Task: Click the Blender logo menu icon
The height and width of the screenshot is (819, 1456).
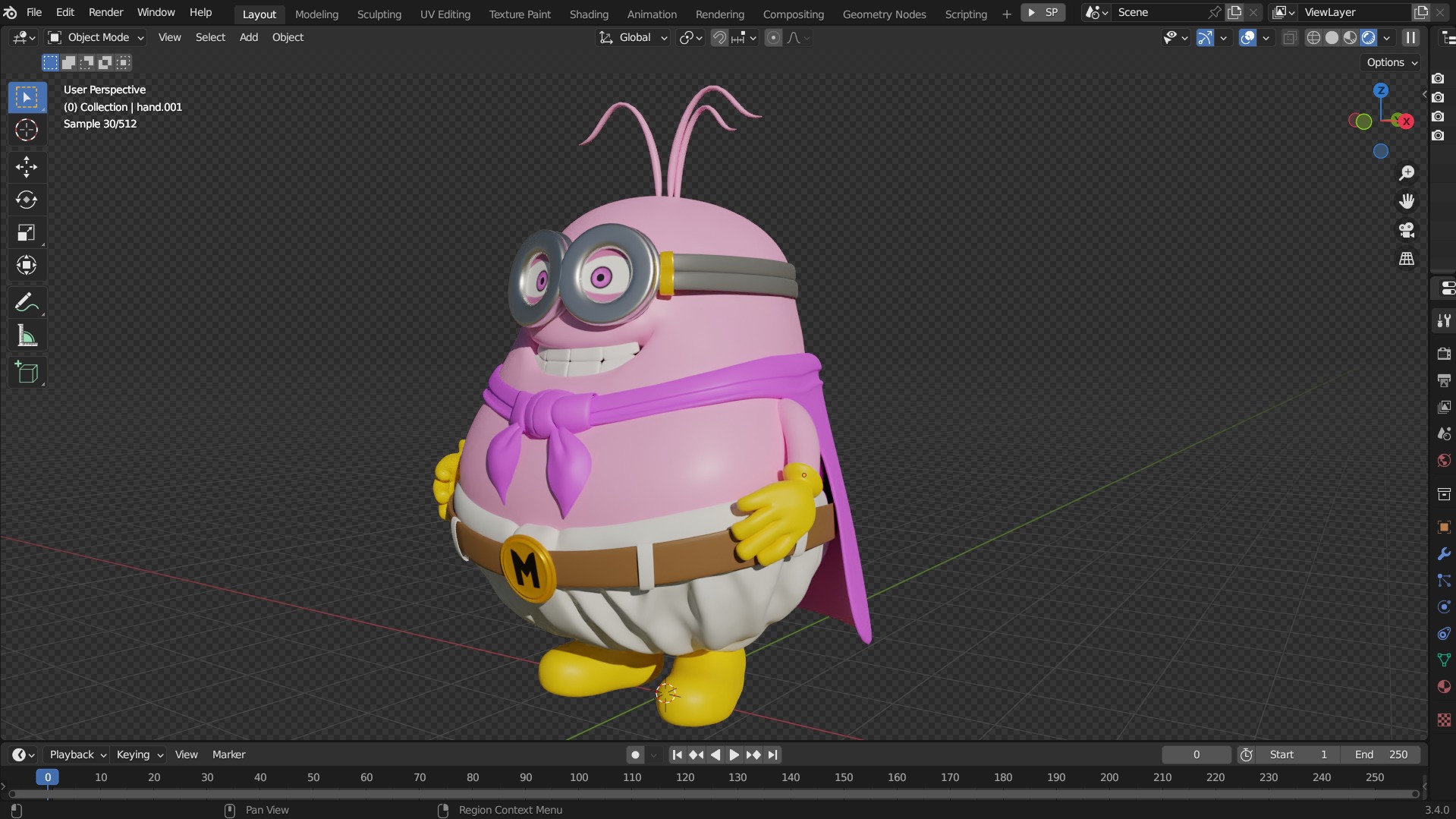Action: [x=11, y=12]
